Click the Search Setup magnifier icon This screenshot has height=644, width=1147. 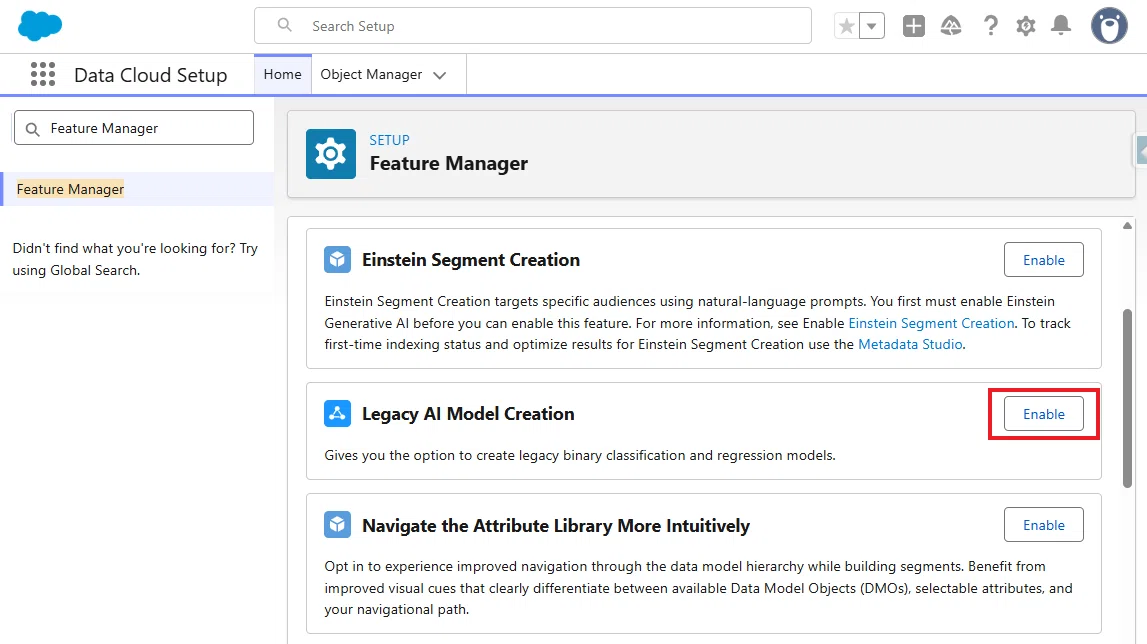[285, 26]
